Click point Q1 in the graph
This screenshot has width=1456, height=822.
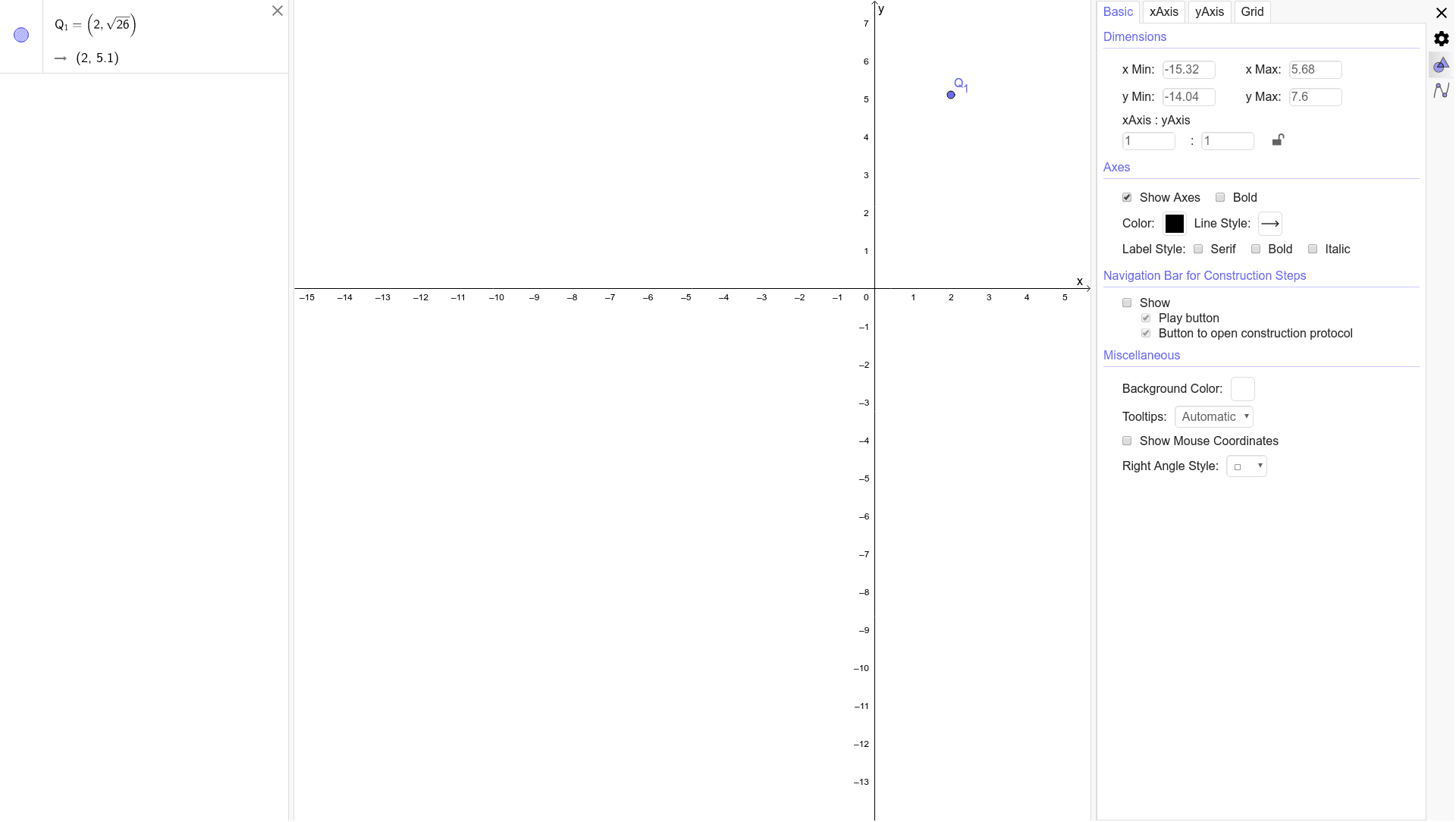[951, 95]
